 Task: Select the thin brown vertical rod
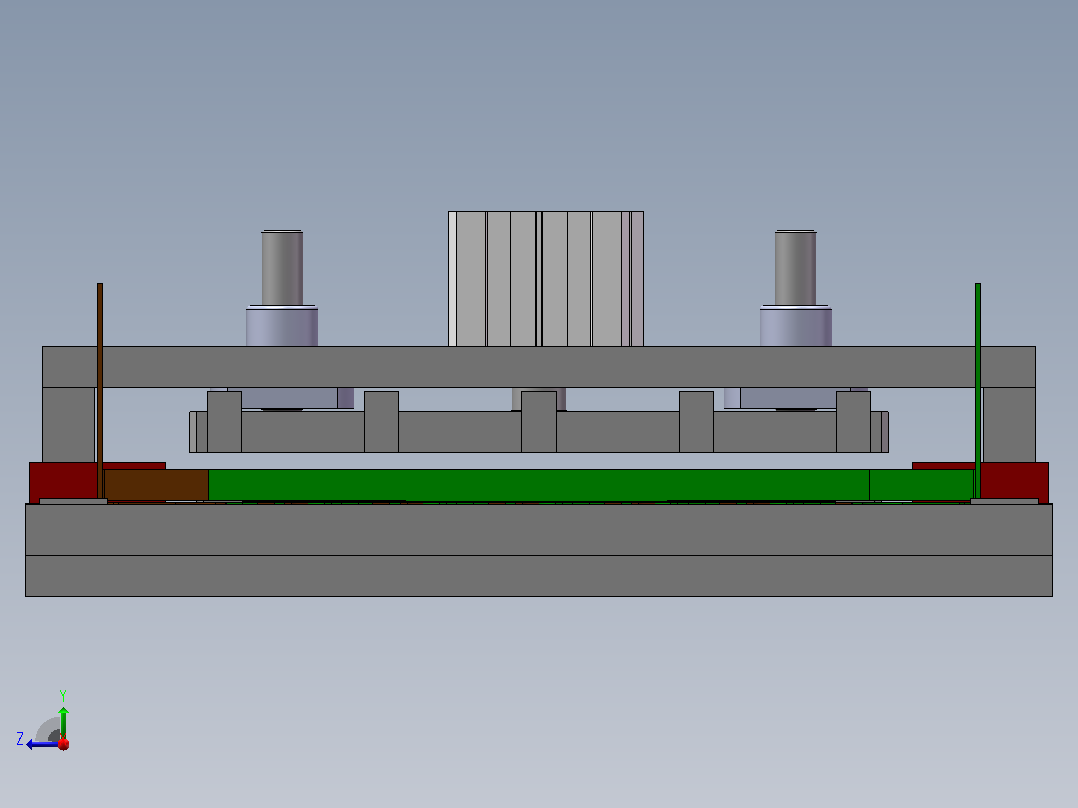point(100,390)
